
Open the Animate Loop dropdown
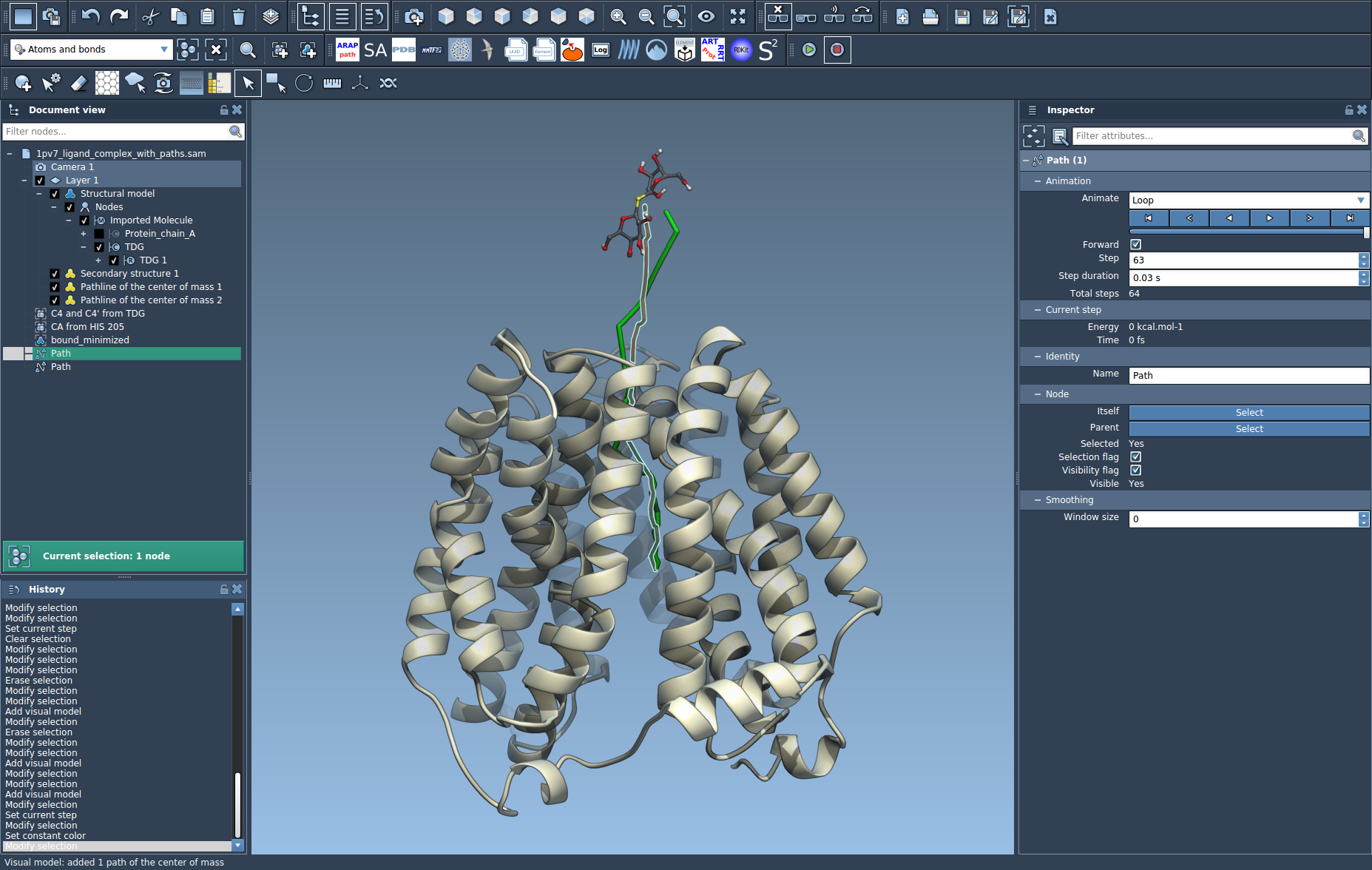pyautogui.click(x=1248, y=200)
